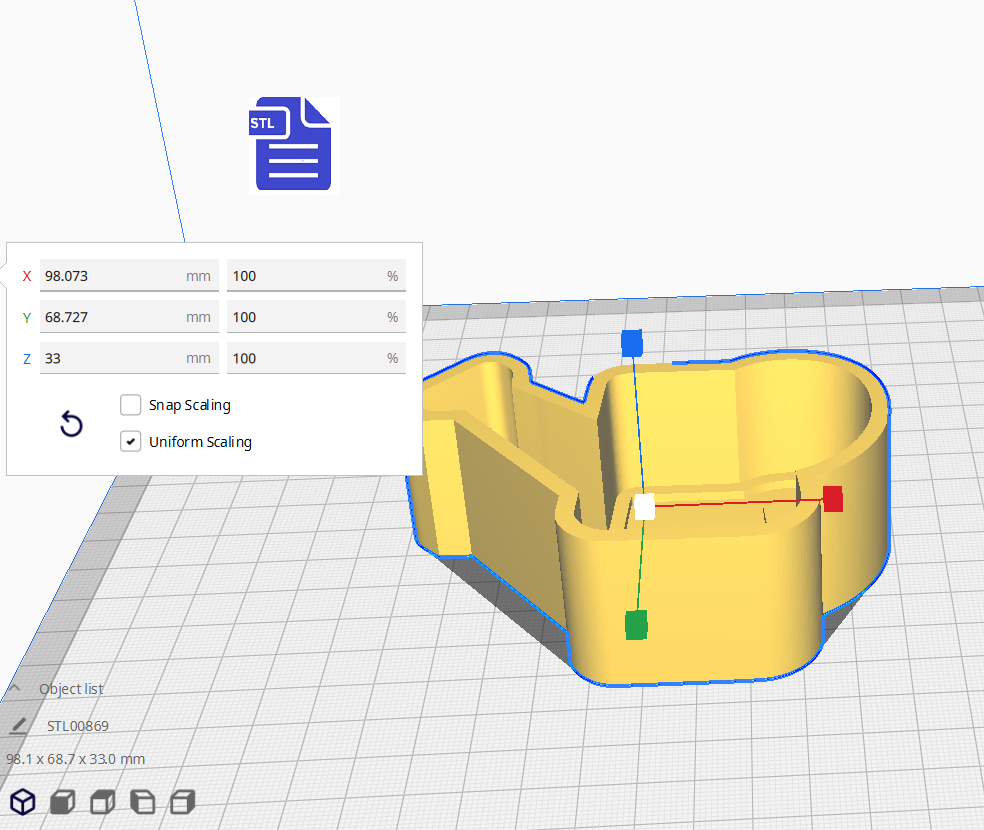Viewport: 984px width, 830px height.
Task: Switch to the front view icon
Action: 61,801
